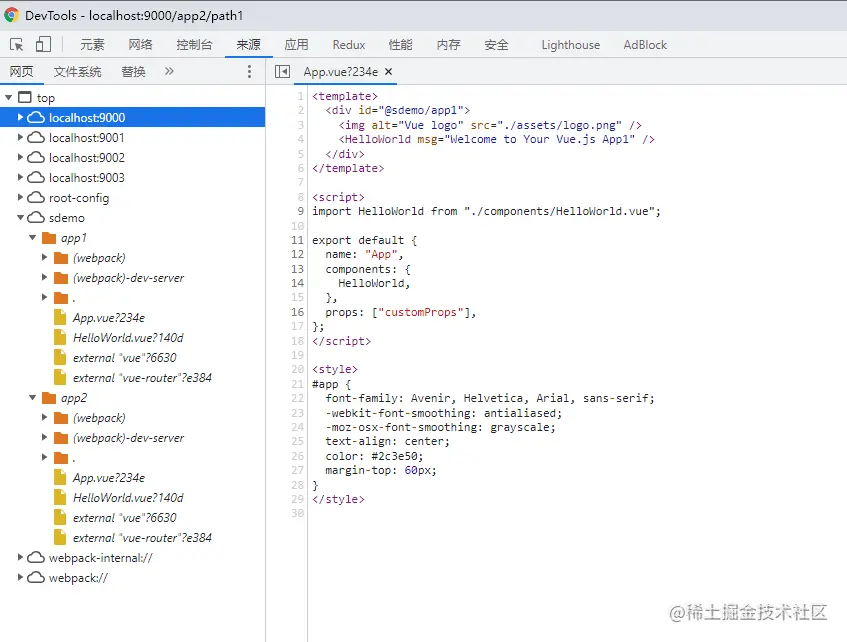Collapse the sdemo node arrow
Viewport: 847px width, 642px height.
coord(21,218)
